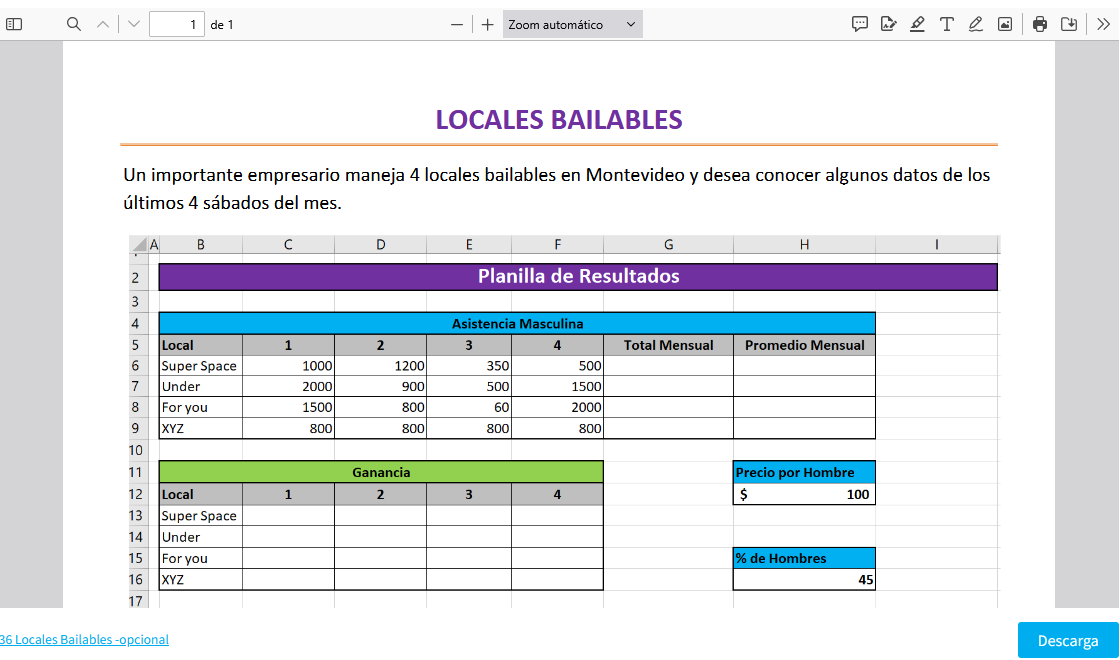Go to next page arrow

click(134, 24)
